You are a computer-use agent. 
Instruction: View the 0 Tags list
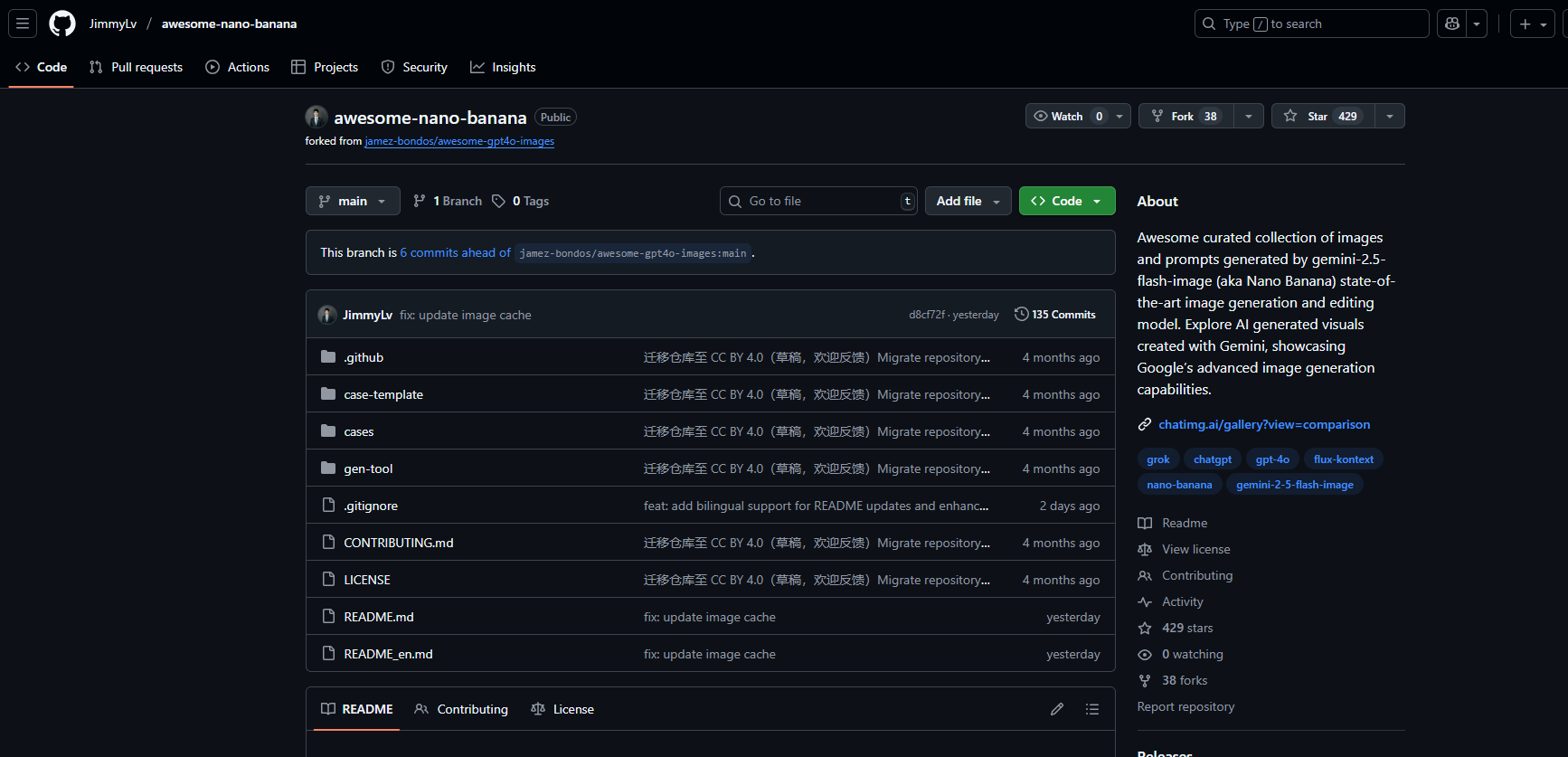click(521, 201)
